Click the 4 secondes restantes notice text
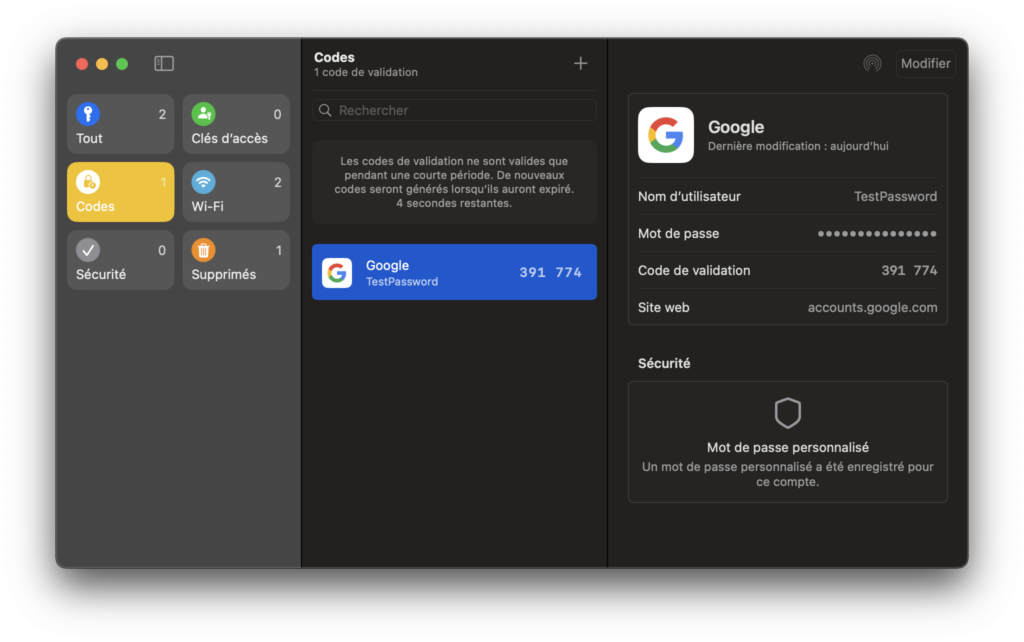Screen dimensions: 1024x642 [454, 203]
